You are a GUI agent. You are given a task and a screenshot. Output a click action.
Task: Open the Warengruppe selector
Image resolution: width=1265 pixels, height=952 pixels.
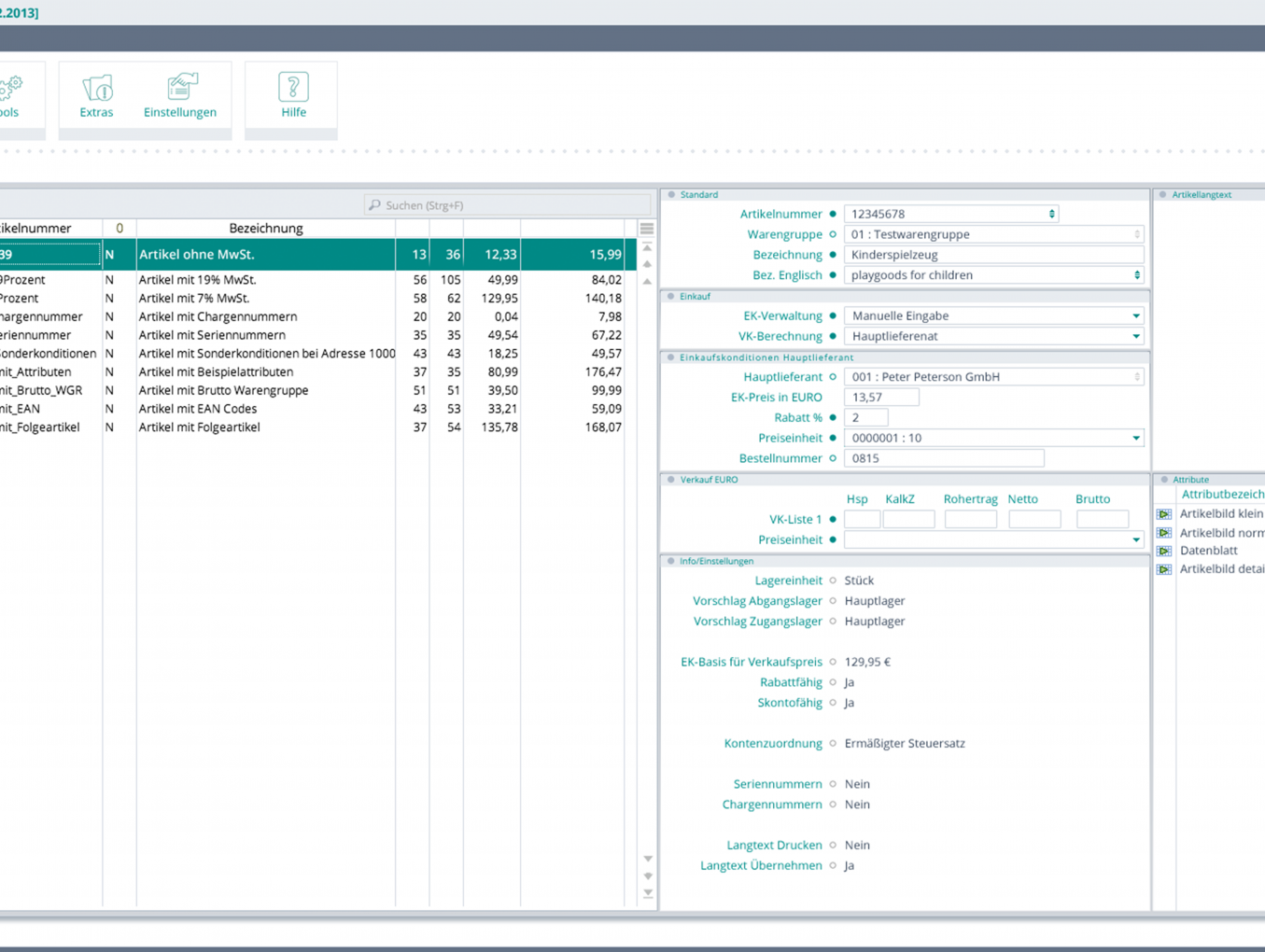click(x=1136, y=234)
